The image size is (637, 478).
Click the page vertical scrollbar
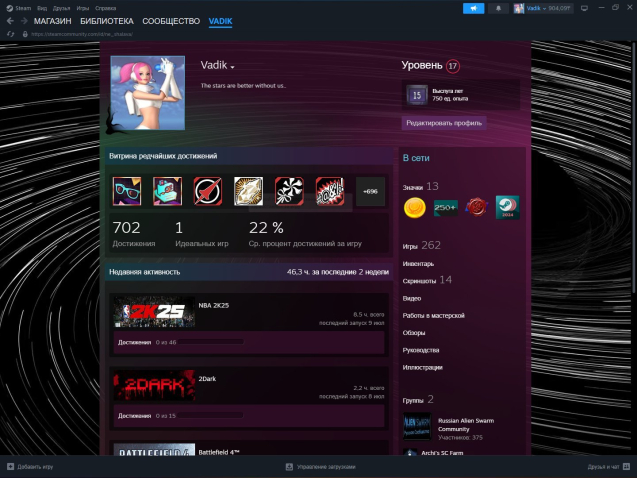click(x=634, y=167)
